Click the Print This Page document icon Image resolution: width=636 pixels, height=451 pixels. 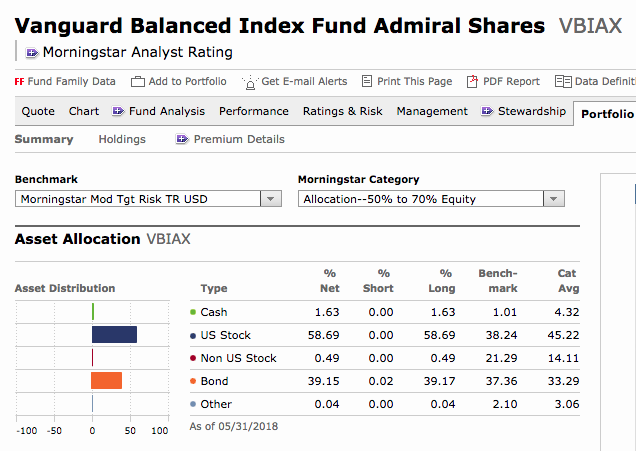(x=367, y=81)
